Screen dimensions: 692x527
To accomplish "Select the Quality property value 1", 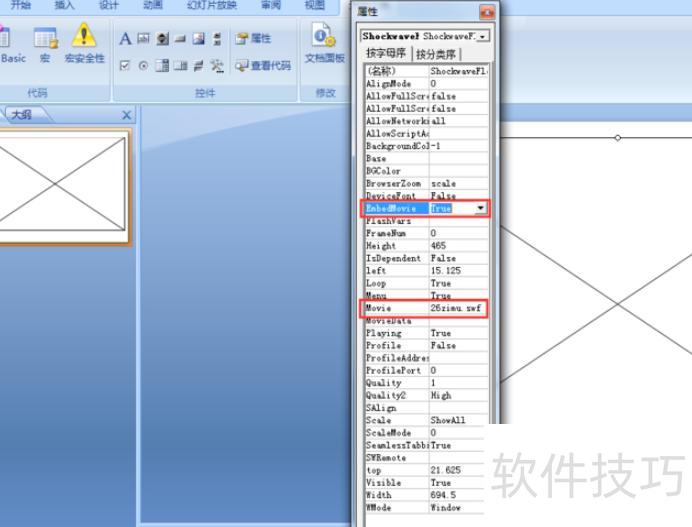I will coord(459,383).
